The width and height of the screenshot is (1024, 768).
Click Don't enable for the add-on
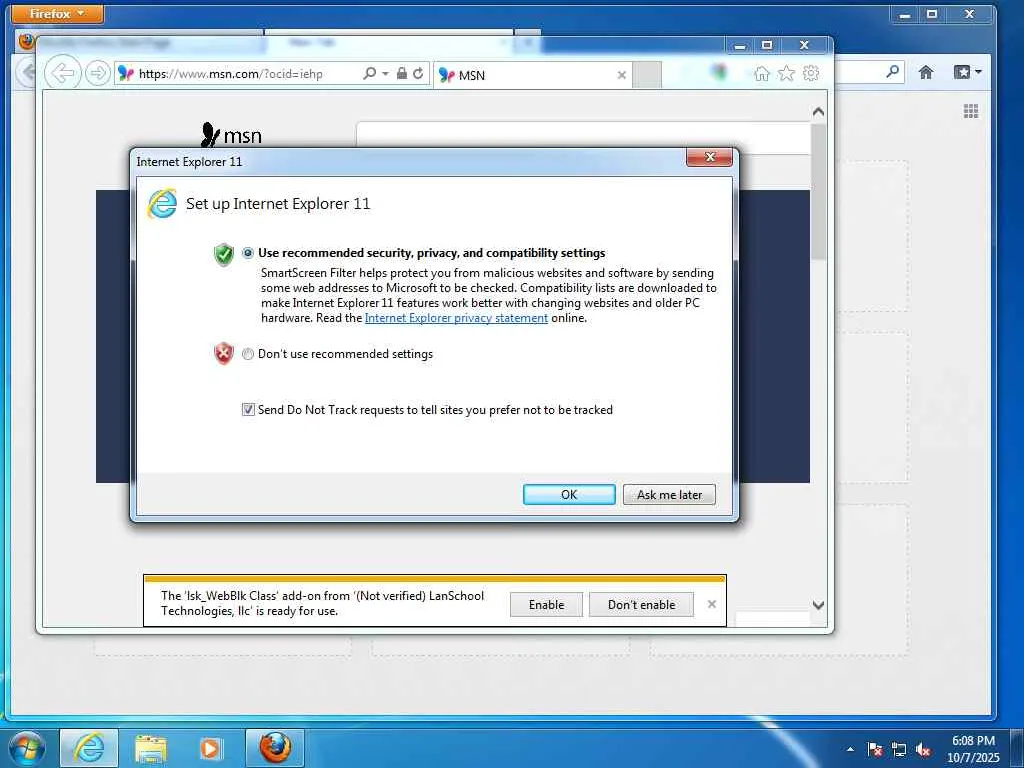641,605
